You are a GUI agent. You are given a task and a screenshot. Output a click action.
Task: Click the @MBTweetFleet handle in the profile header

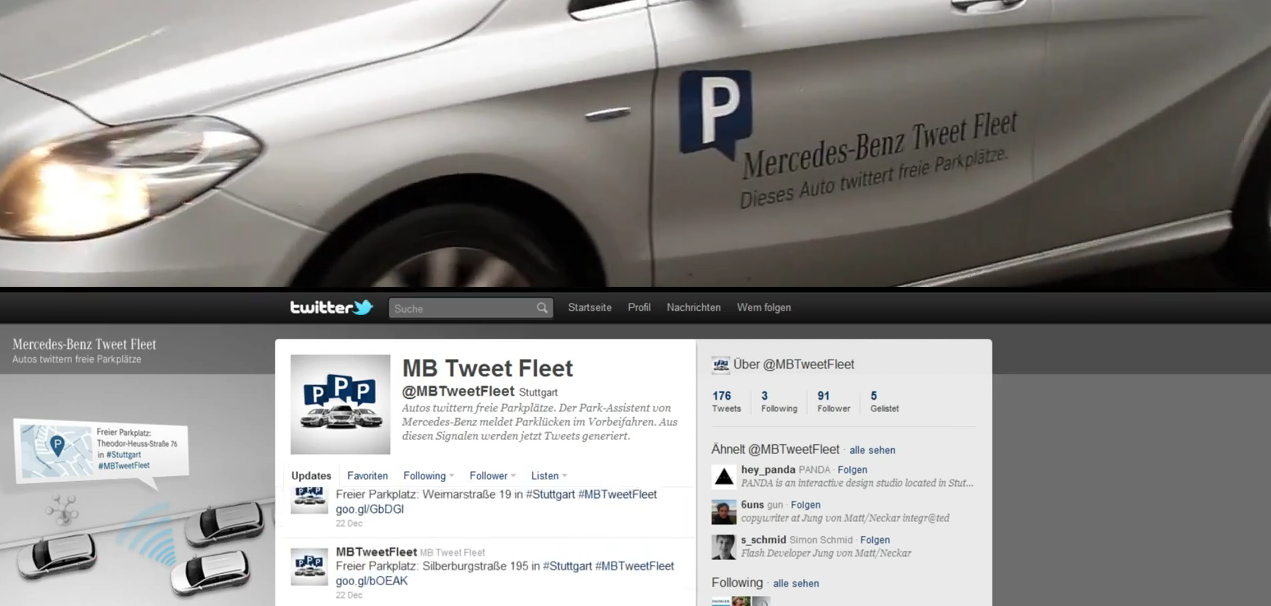click(x=458, y=391)
